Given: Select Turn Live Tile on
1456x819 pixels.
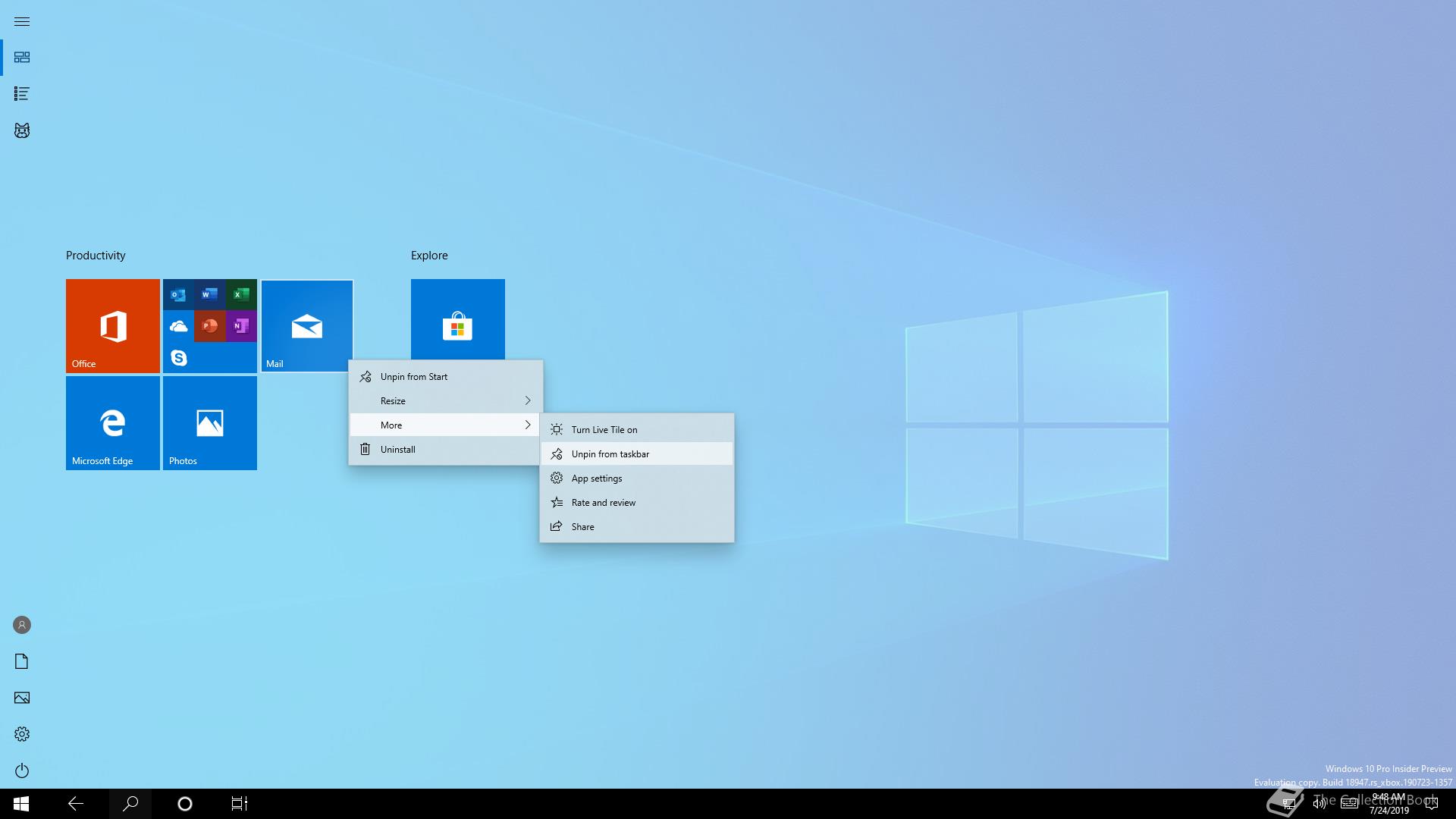Looking at the screenshot, I should click(637, 430).
